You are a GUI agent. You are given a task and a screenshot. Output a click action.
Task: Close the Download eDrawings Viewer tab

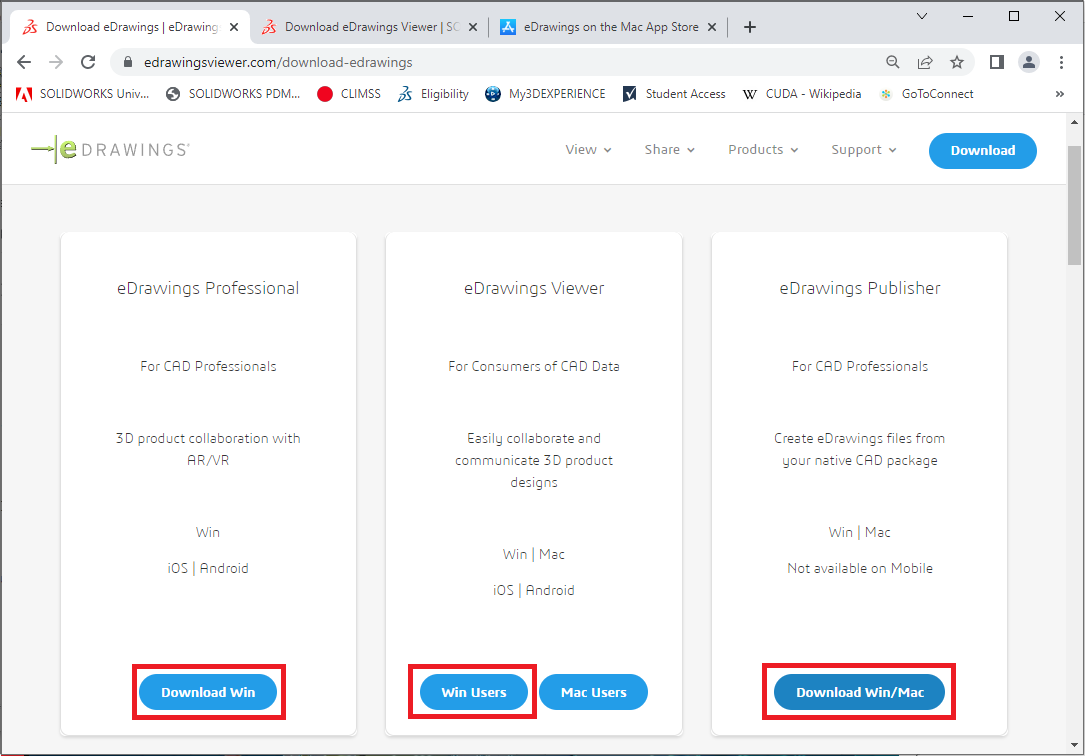pyautogui.click(x=473, y=27)
